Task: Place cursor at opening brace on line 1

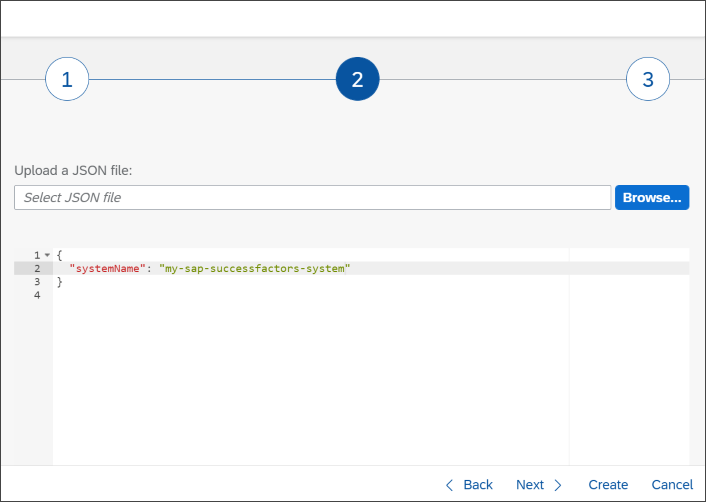Action: (59, 255)
